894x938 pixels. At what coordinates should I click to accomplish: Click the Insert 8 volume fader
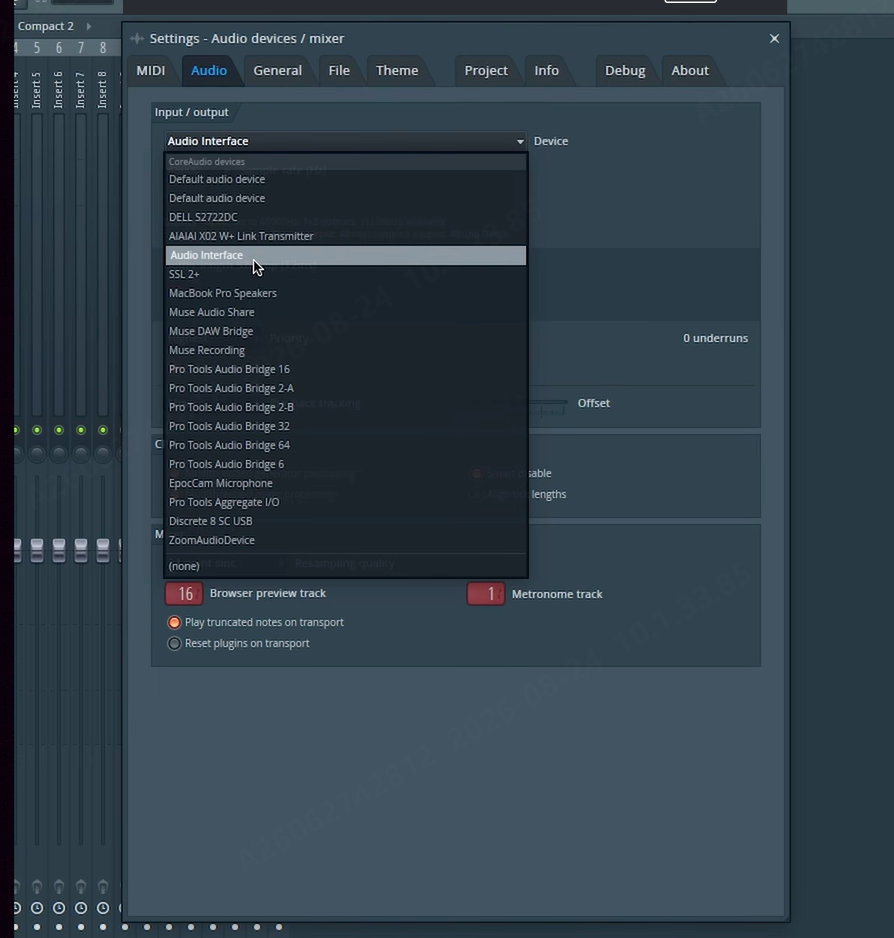tap(103, 550)
